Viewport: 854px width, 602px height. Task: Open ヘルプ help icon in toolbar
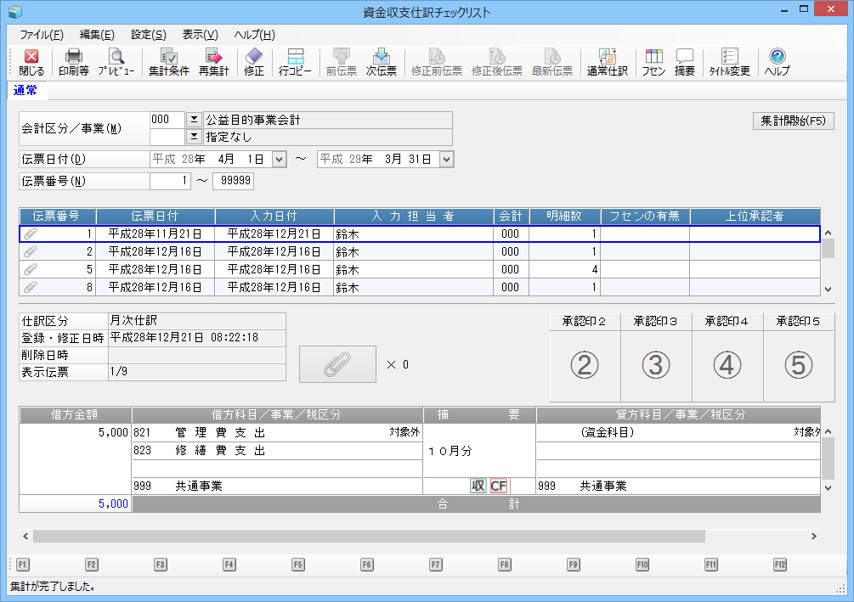coord(777,62)
